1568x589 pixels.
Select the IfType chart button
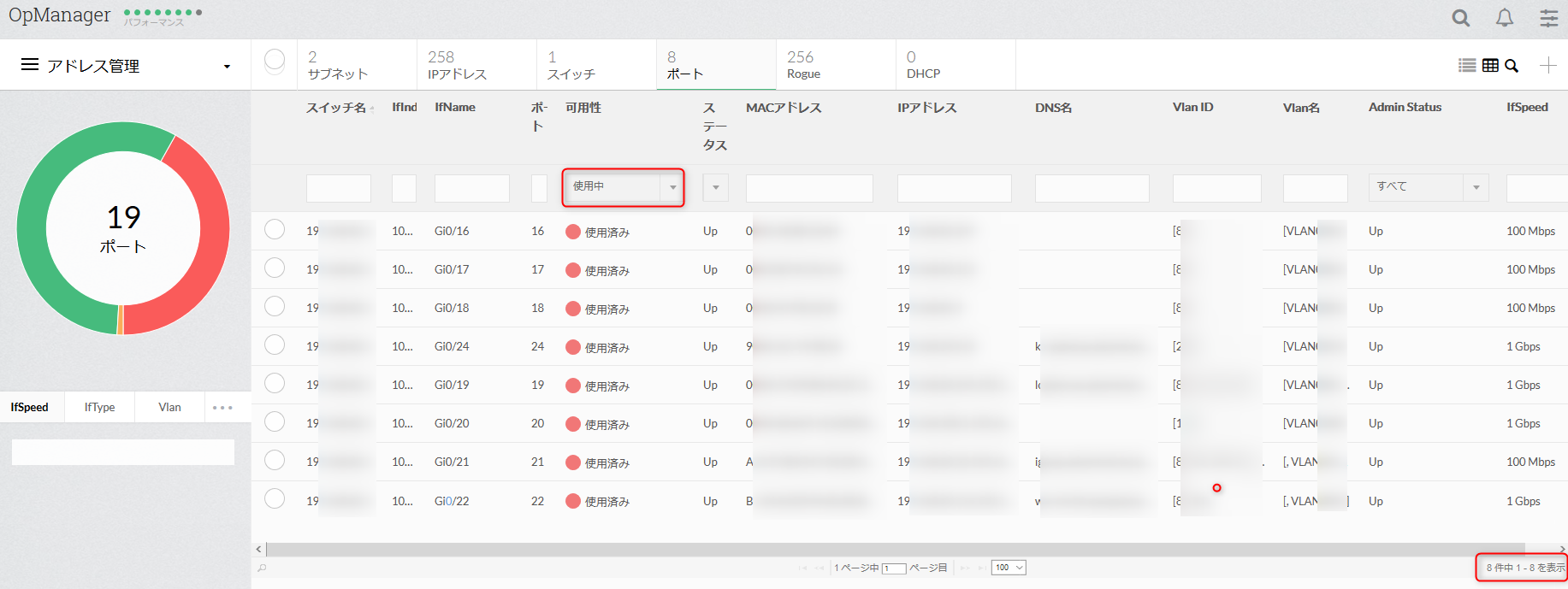coord(100,407)
